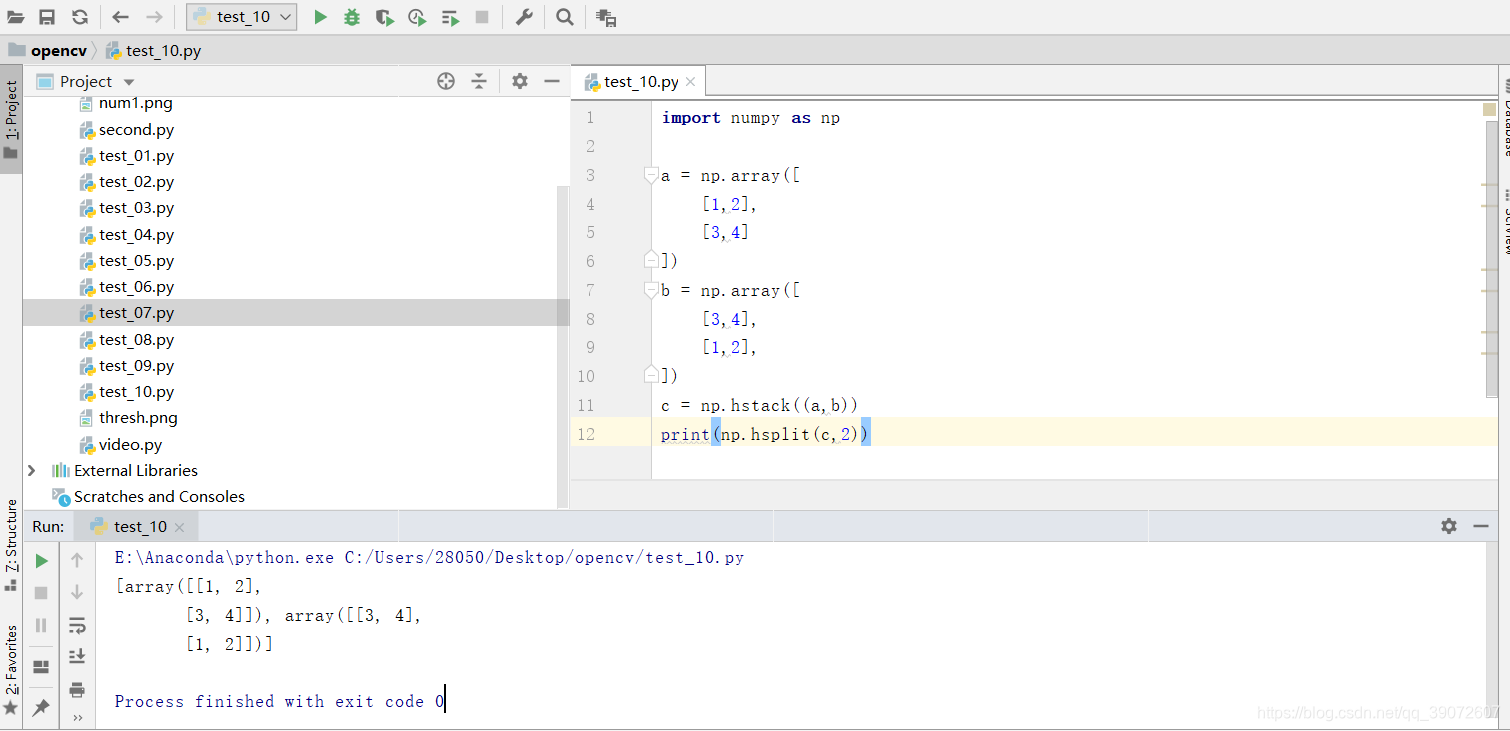Open the test_10 run configuration dropdown
The width and height of the screenshot is (1510, 731).
[x=242, y=17]
